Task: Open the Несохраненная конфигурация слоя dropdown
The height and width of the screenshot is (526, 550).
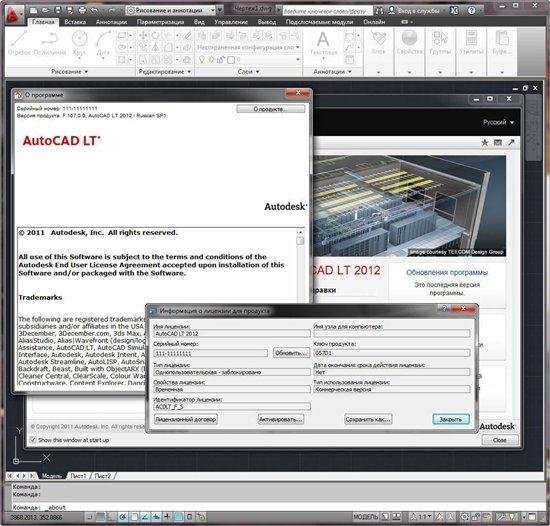Action: click(248, 47)
